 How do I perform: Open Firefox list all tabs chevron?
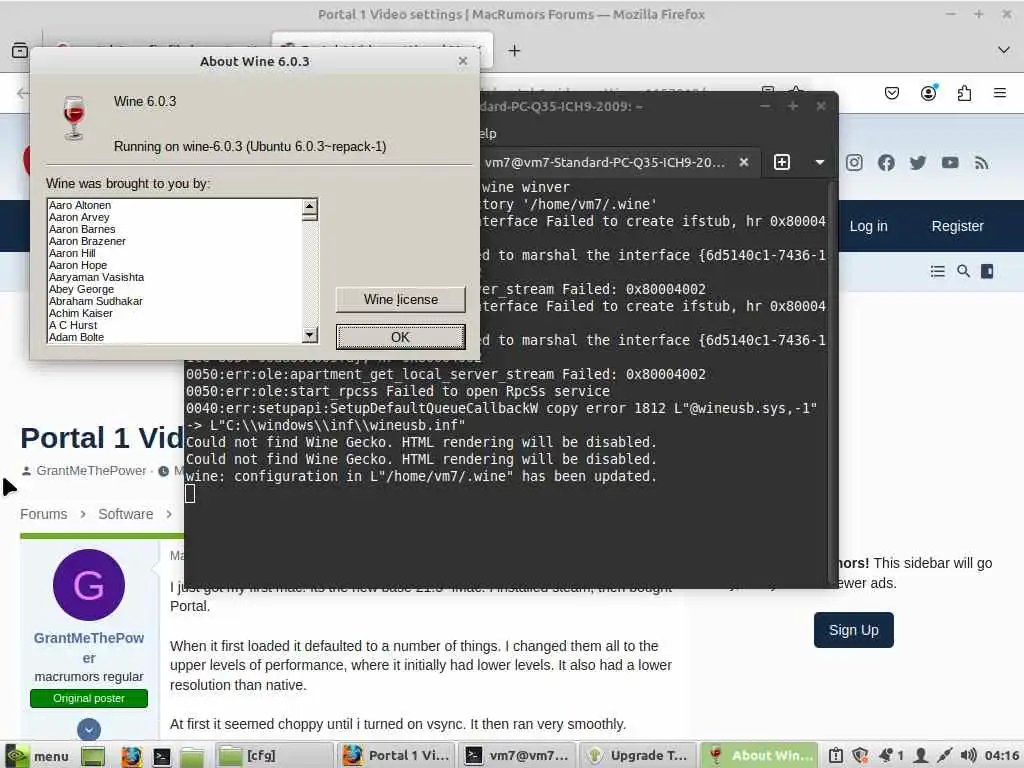pyautogui.click(x=1003, y=50)
